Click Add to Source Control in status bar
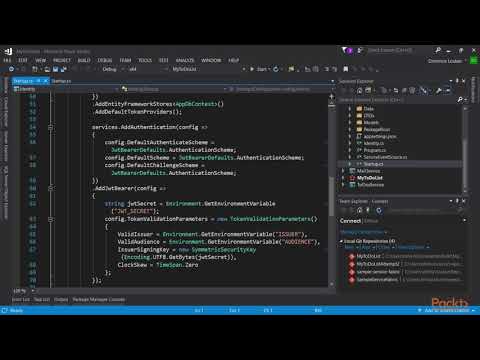This screenshot has width=480, height=360. [446, 310]
